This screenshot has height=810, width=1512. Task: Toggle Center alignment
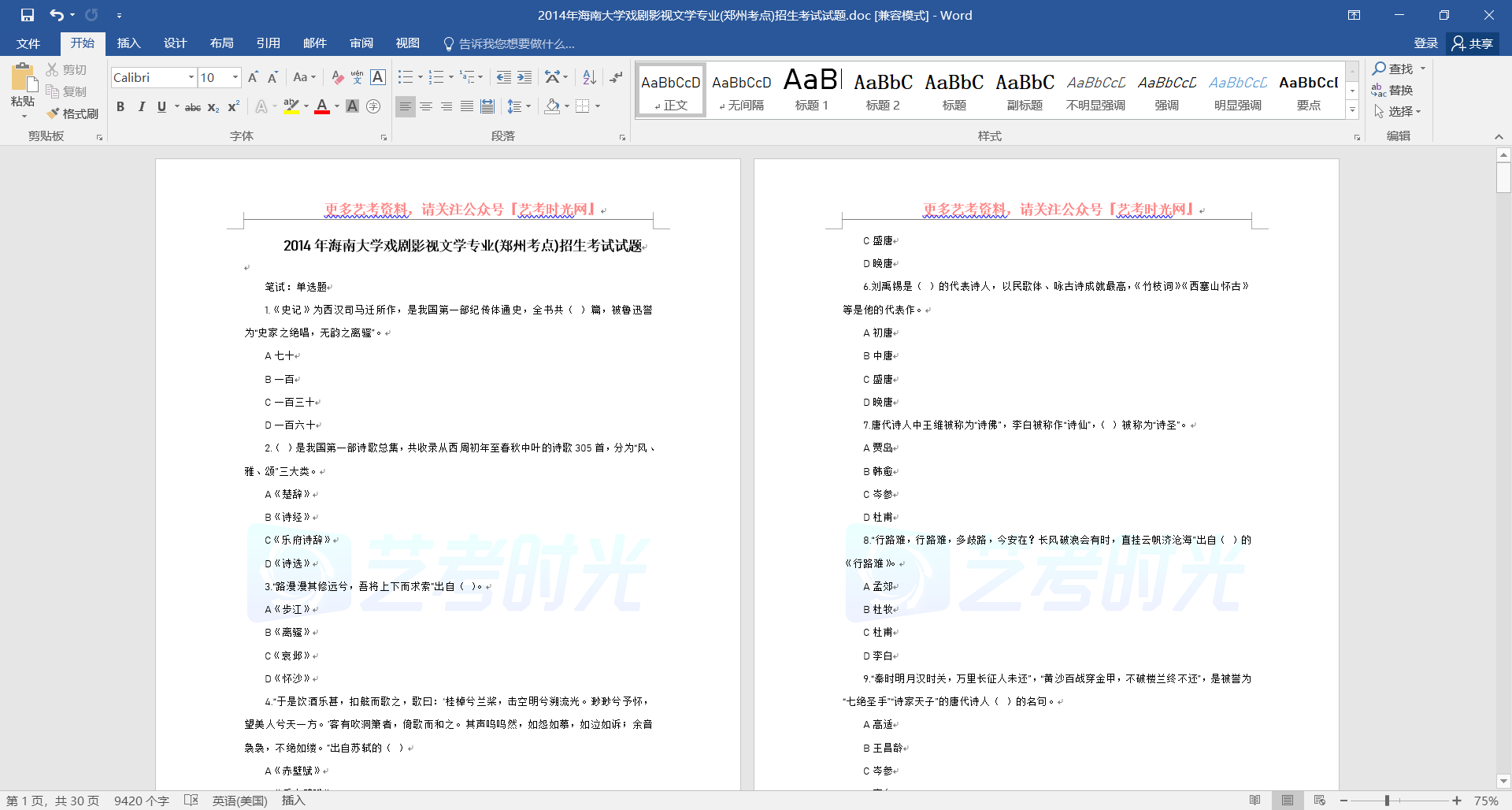[426, 106]
